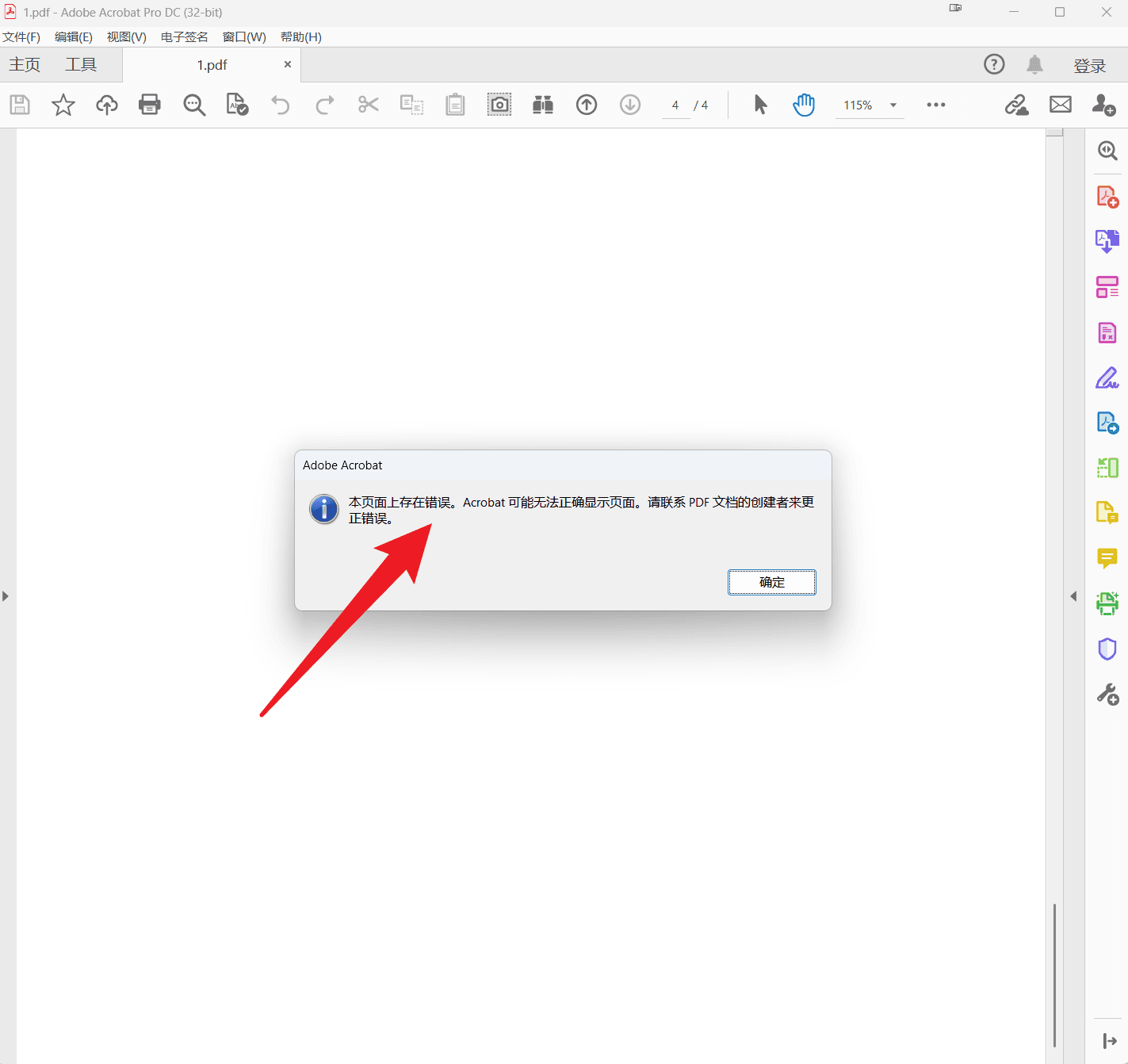Collapse the right tools pane arrow
1128x1064 pixels.
1073,596
